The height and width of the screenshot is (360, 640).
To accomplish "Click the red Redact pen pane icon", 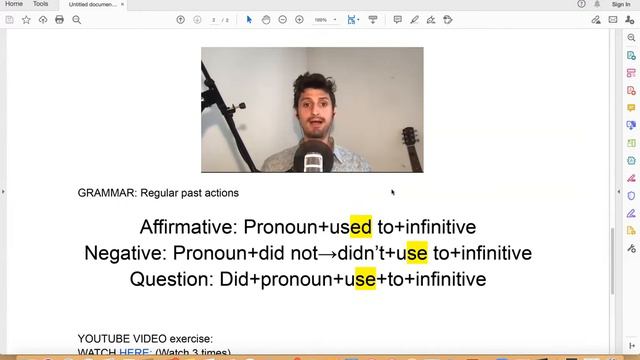I will 631,178.
